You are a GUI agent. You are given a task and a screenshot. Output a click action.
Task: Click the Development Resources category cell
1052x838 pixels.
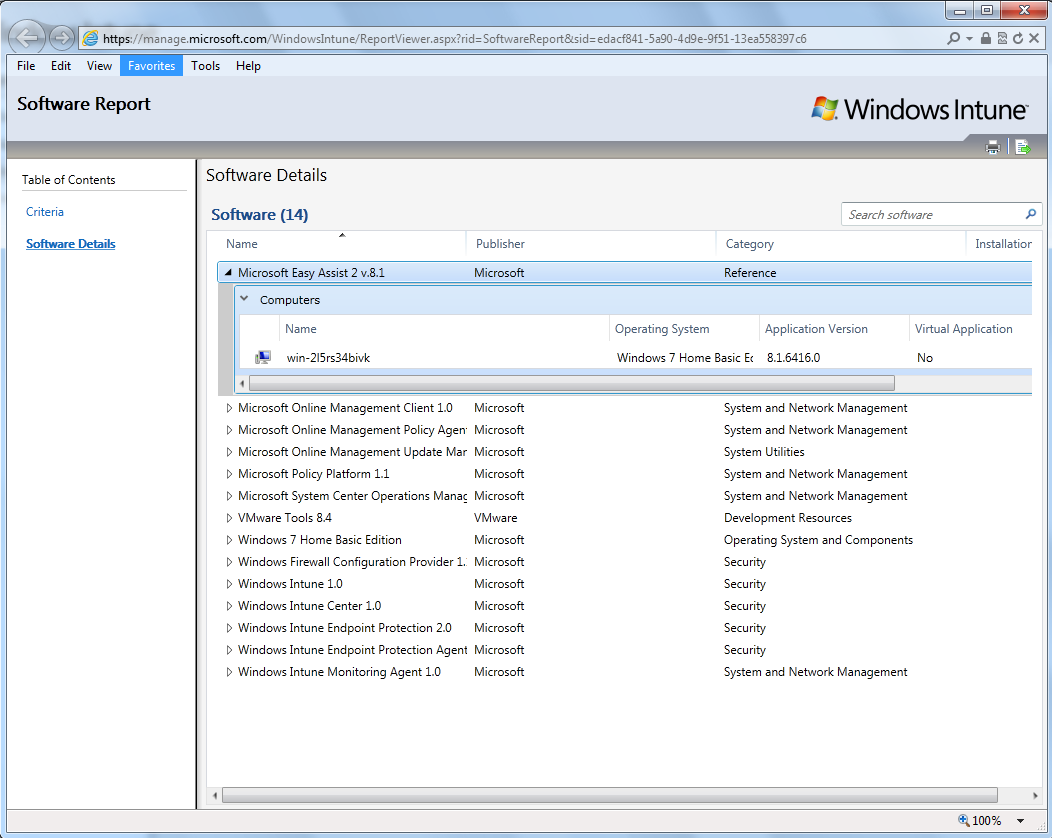788,518
